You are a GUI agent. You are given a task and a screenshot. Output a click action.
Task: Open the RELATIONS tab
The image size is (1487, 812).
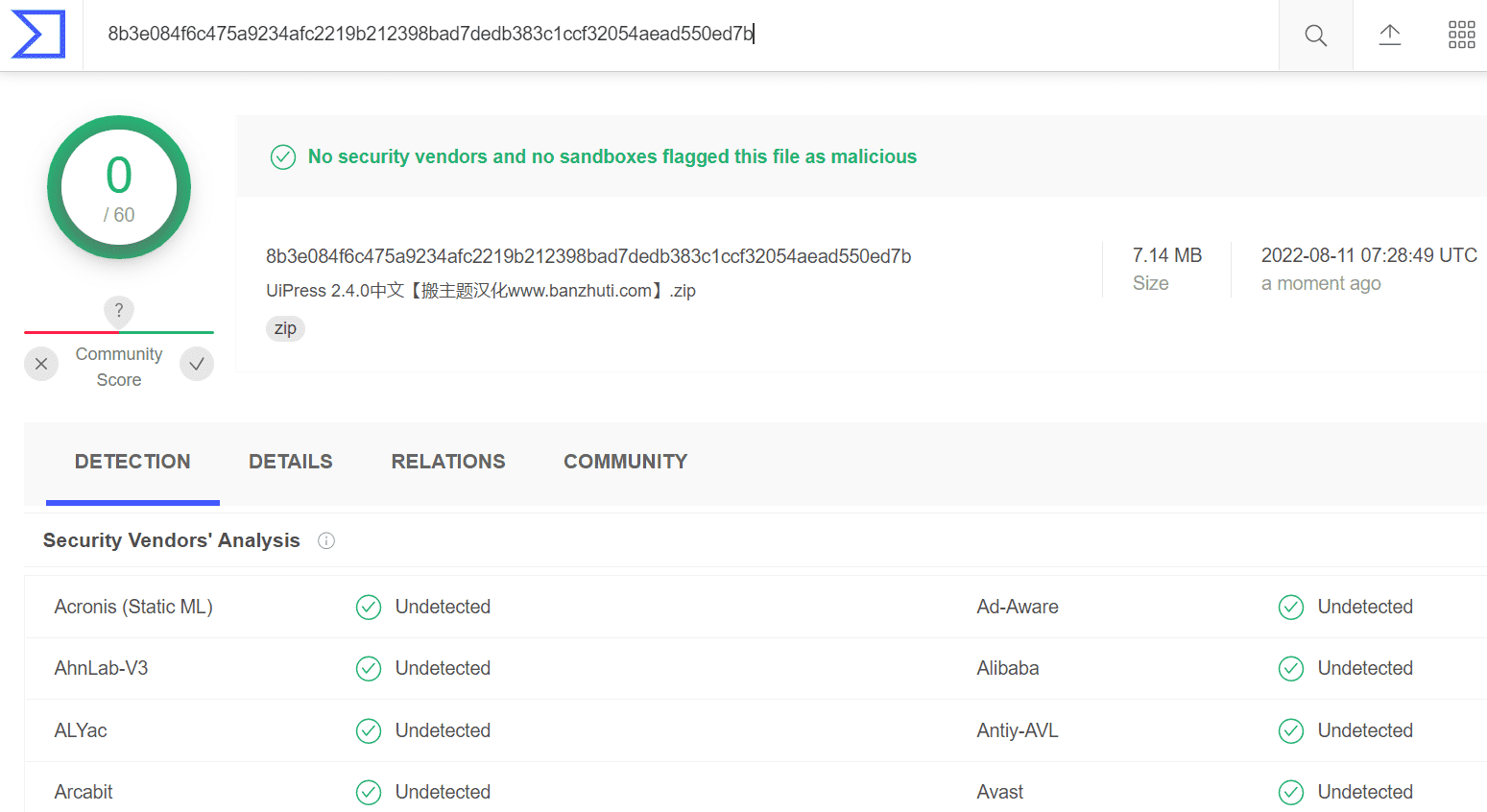pos(448,462)
